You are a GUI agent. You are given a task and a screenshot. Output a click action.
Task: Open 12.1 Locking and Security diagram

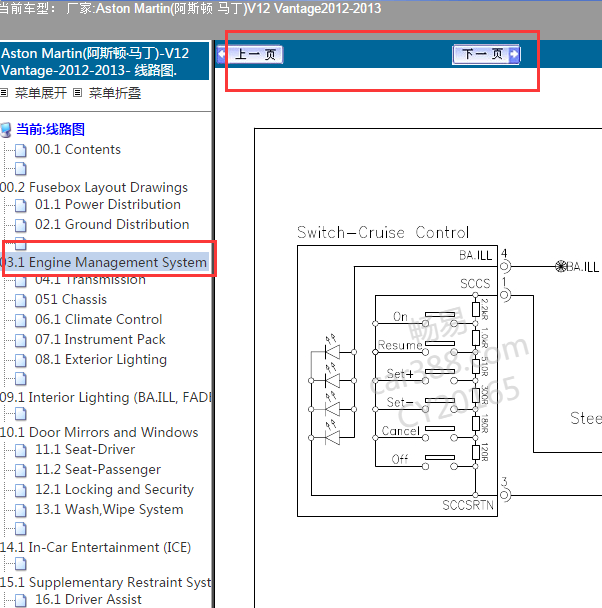click(114, 490)
